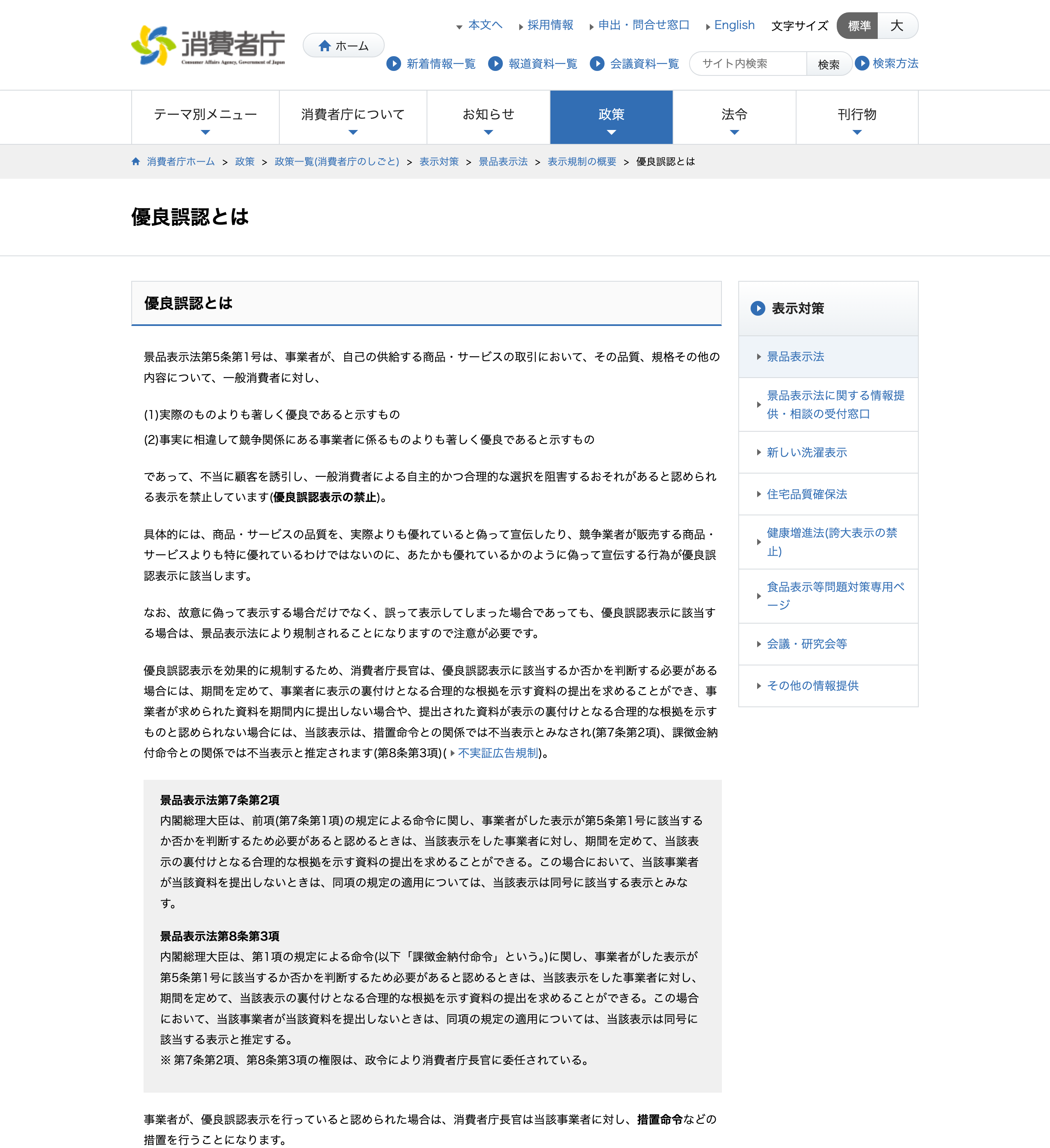Jump to 本文へ link
This screenshot has height=1148, width=1050.
(x=485, y=25)
